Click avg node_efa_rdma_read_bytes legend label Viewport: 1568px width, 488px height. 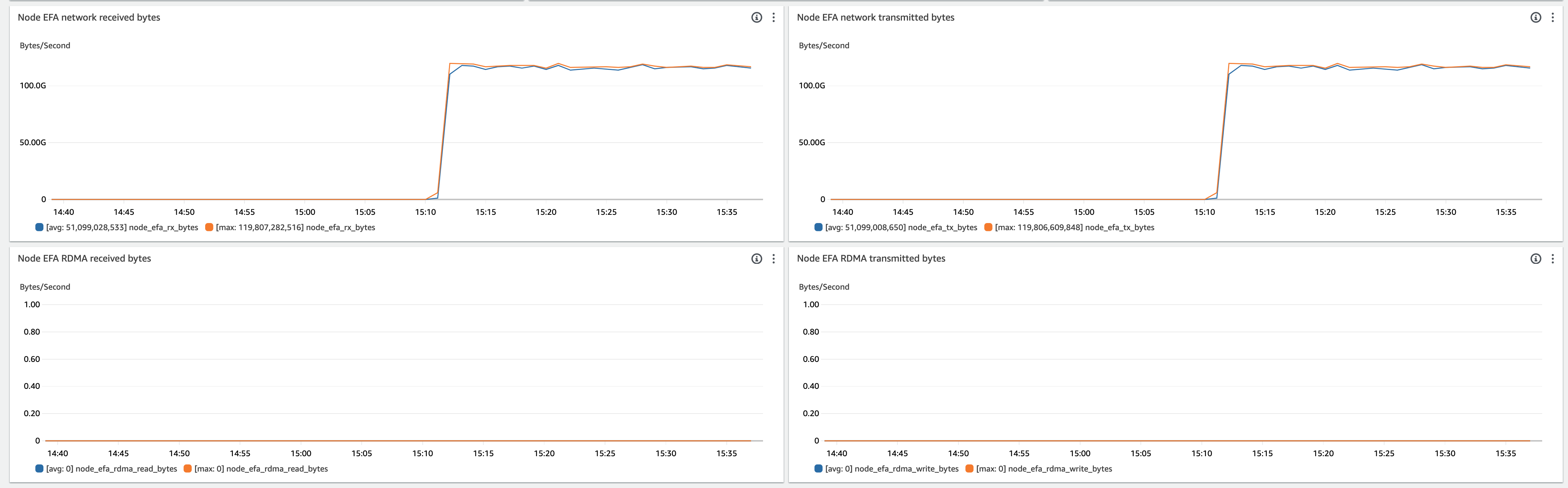point(112,469)
